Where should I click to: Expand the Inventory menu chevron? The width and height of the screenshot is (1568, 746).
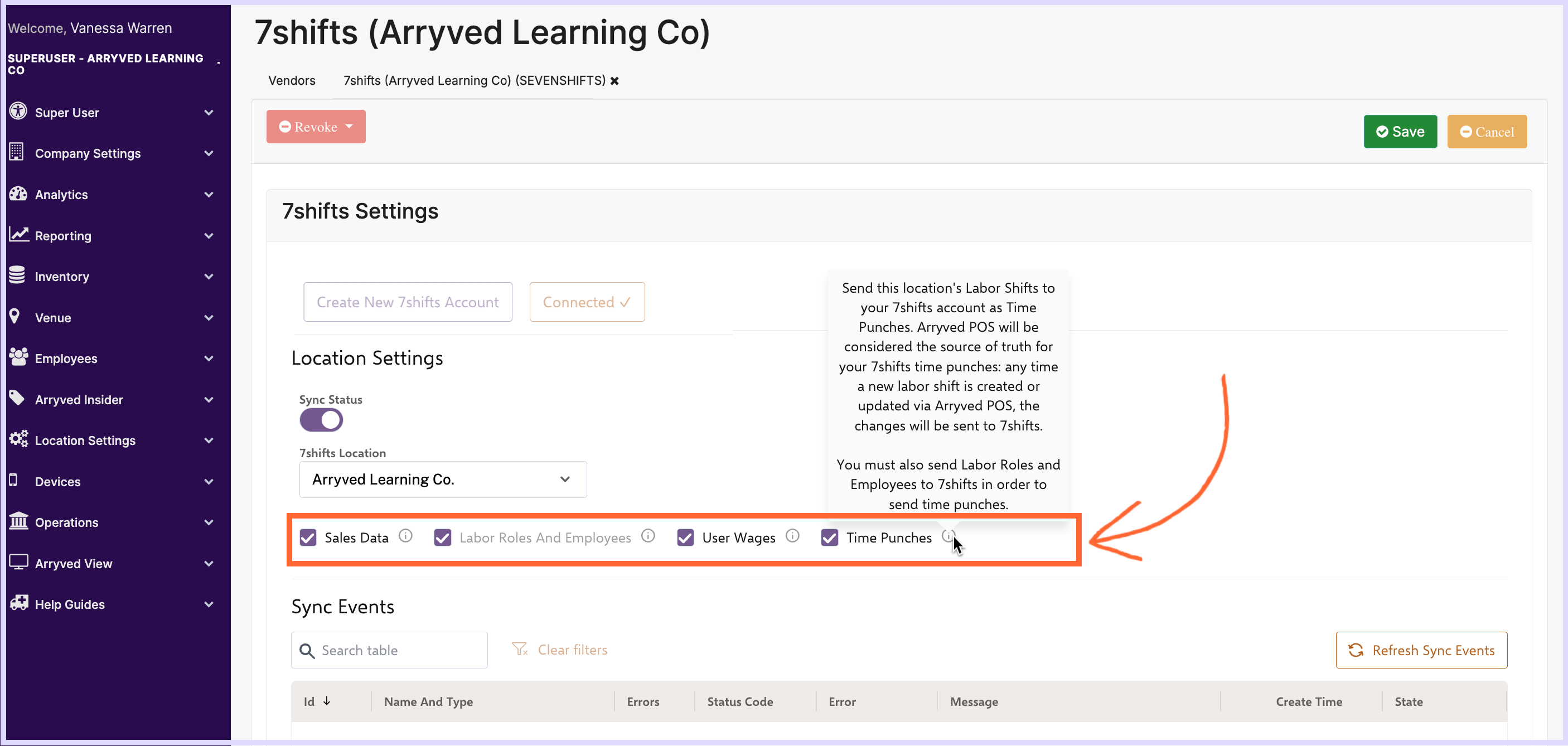(x=209, y=276)
